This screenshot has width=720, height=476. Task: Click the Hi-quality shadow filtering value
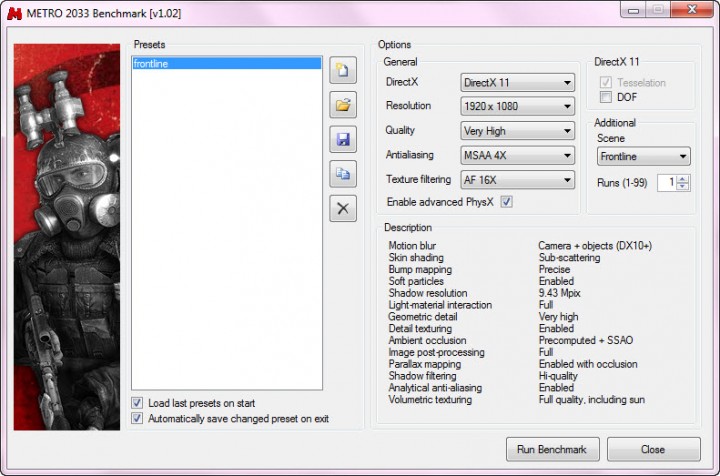tap(558, 376)
